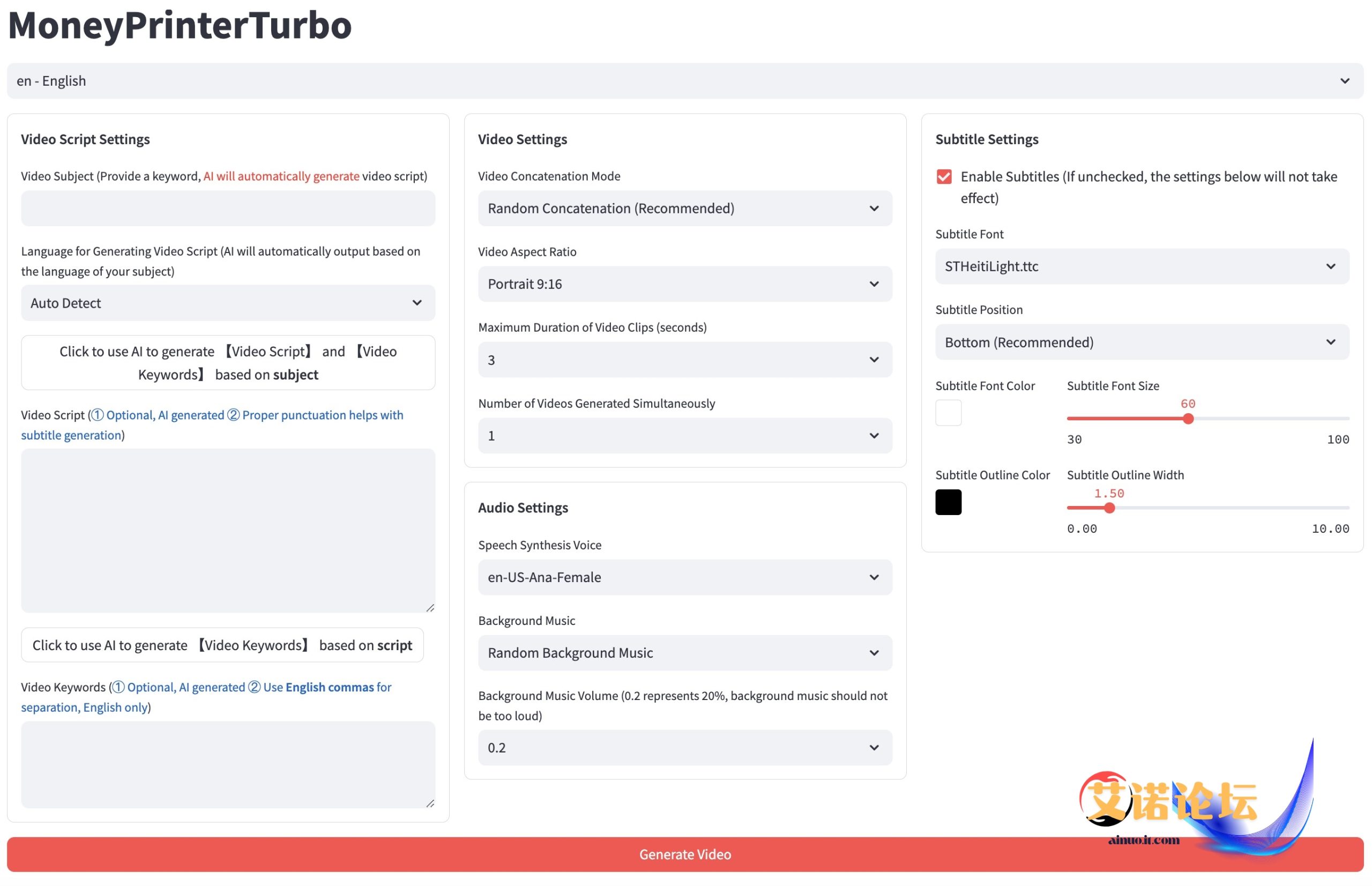Screen dimensions: 1372x886
Task: Open the Background Music dropdown
Action: (685, 652)
